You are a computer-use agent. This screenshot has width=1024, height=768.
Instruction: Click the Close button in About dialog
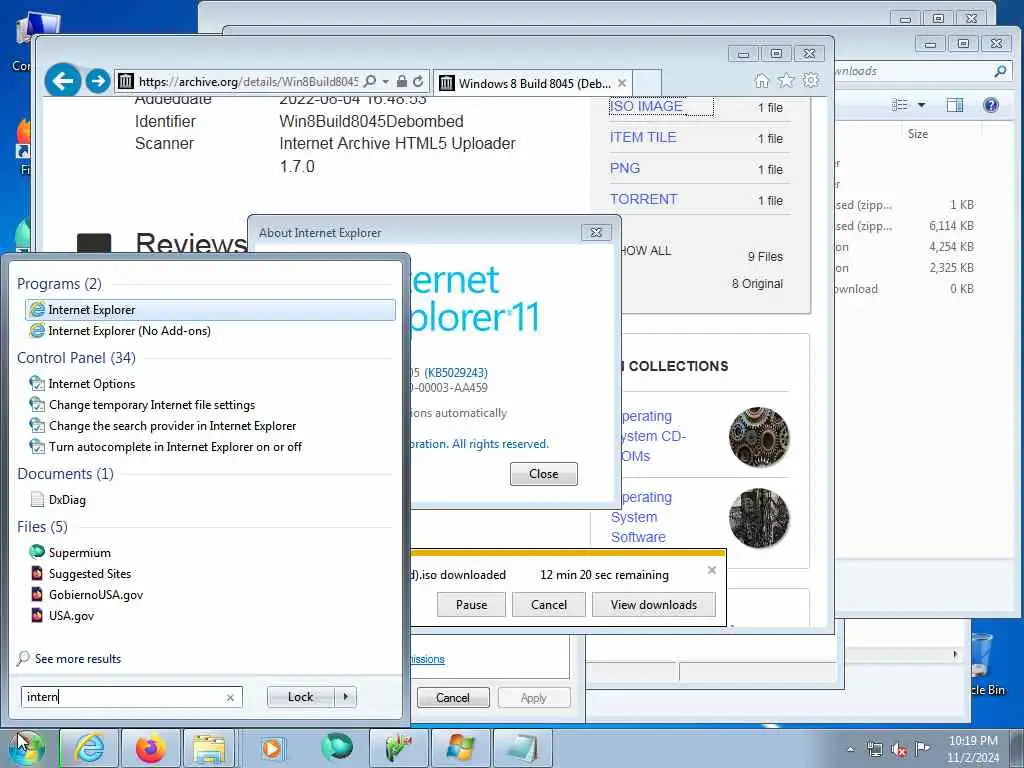543,474
